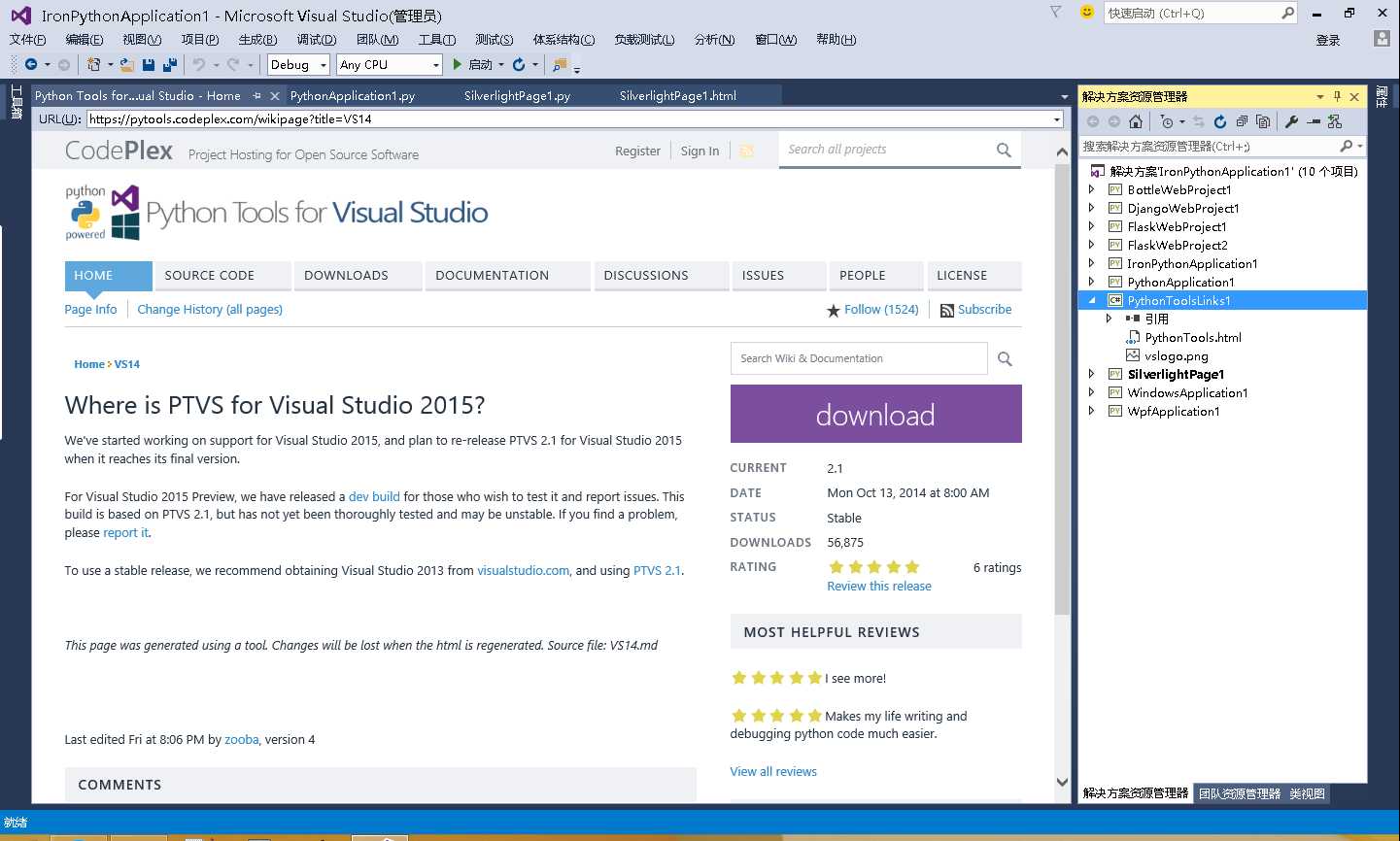Viewport: 1400px width, 841px height.
Task: Expand the BottleWebProject1 node
Action: (x=1092, y=189)
